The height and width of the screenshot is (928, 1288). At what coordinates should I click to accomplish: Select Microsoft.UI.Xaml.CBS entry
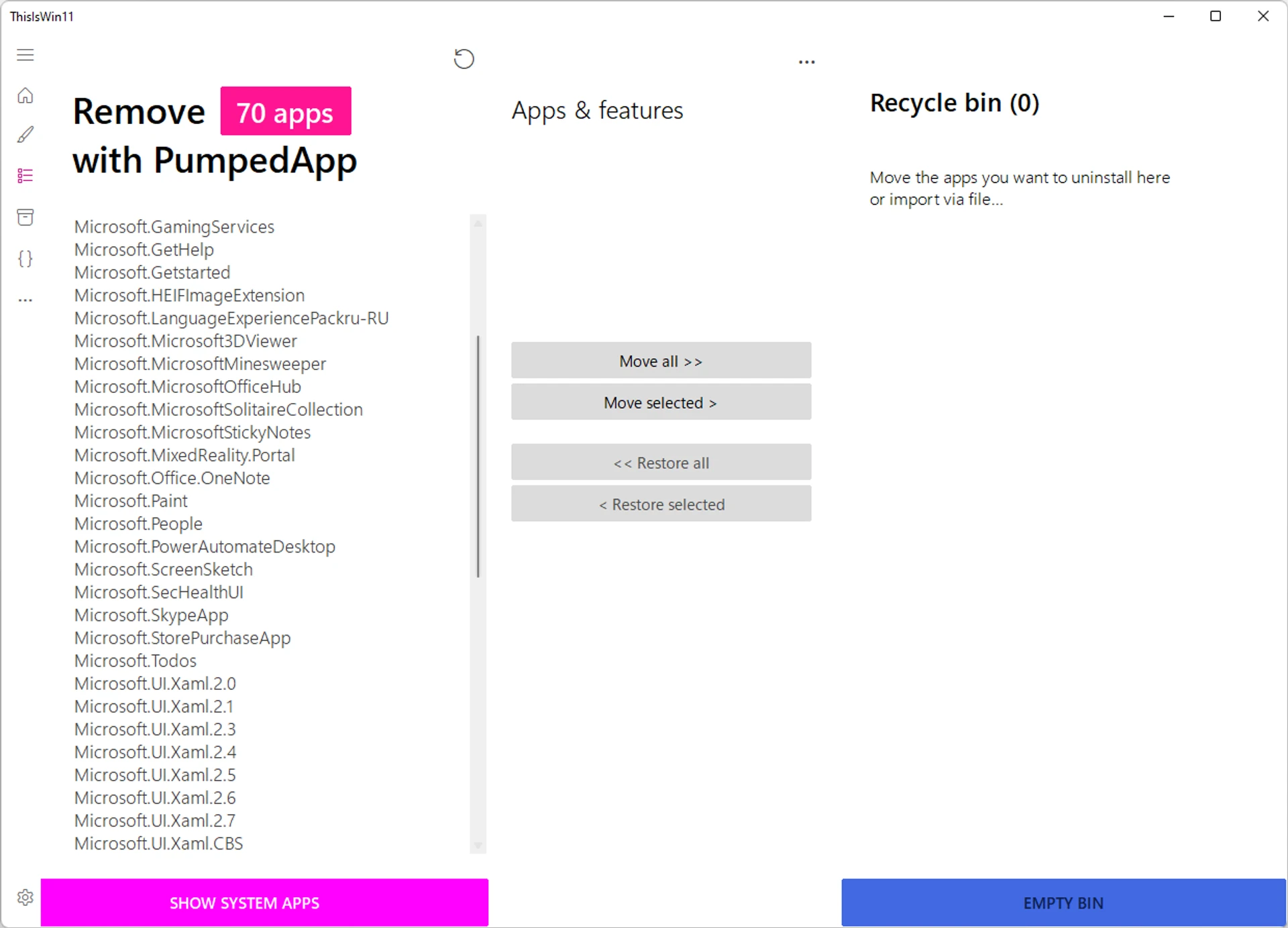click(x=159, y=843)
